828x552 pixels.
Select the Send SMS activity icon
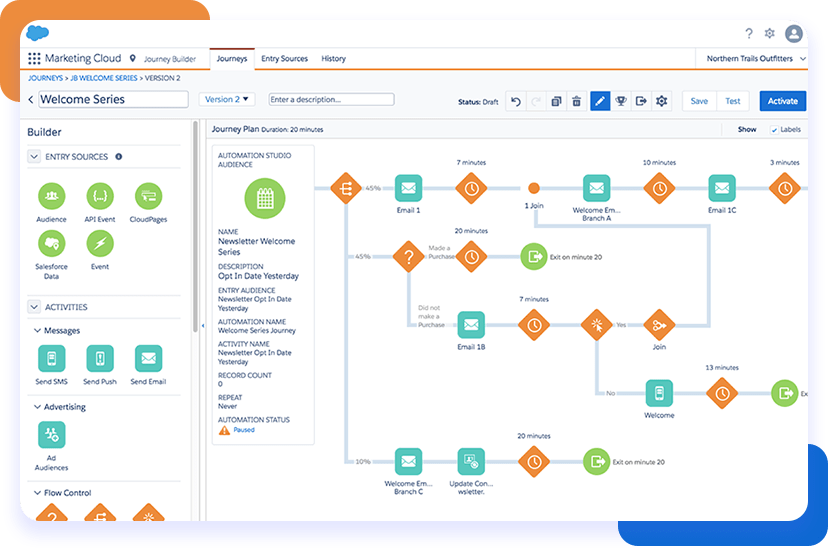pos(51,359)
